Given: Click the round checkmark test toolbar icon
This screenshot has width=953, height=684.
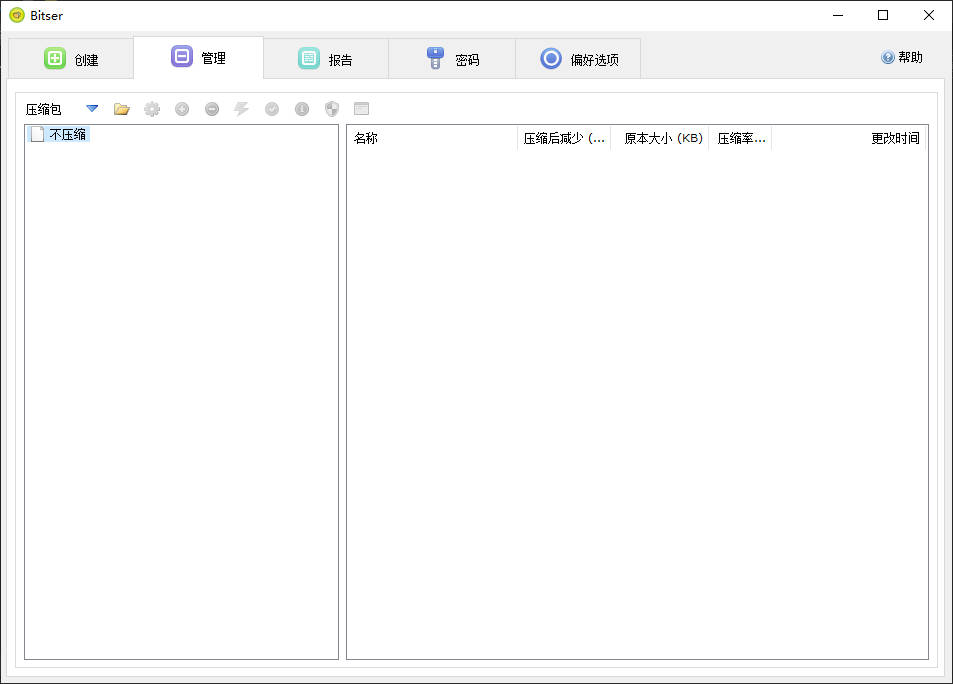Looking at the screenshot, I should point(272,109).
